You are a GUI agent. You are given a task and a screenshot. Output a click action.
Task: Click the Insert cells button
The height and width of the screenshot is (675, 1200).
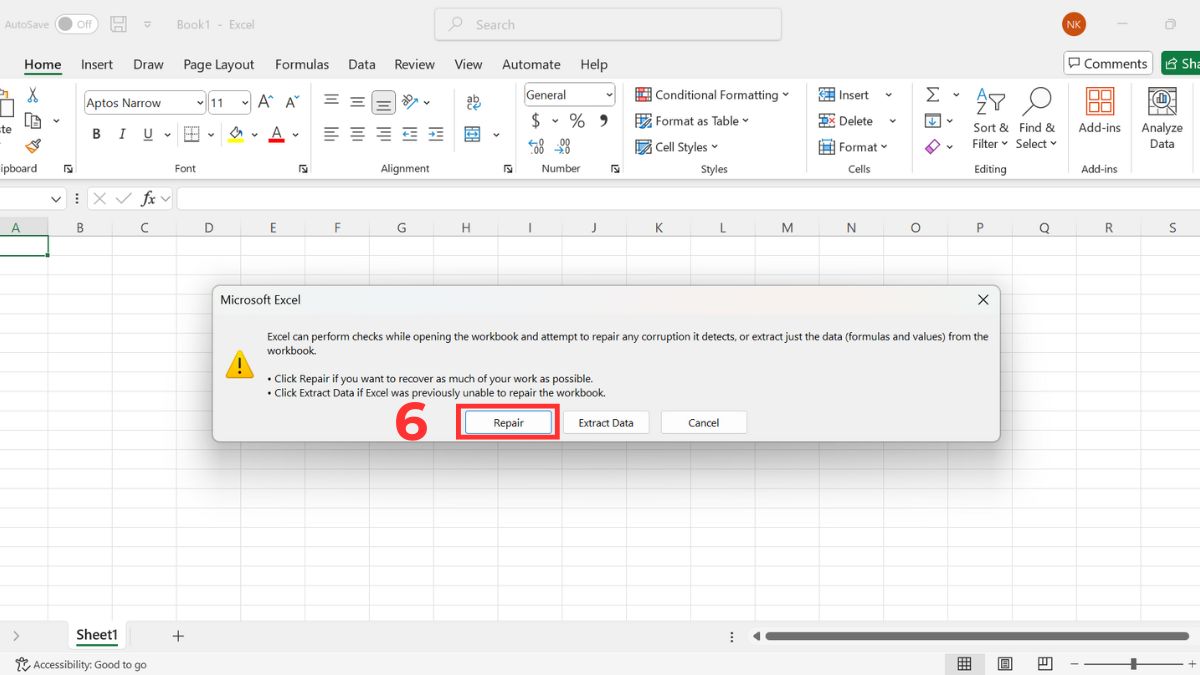[x=844, y=95]
